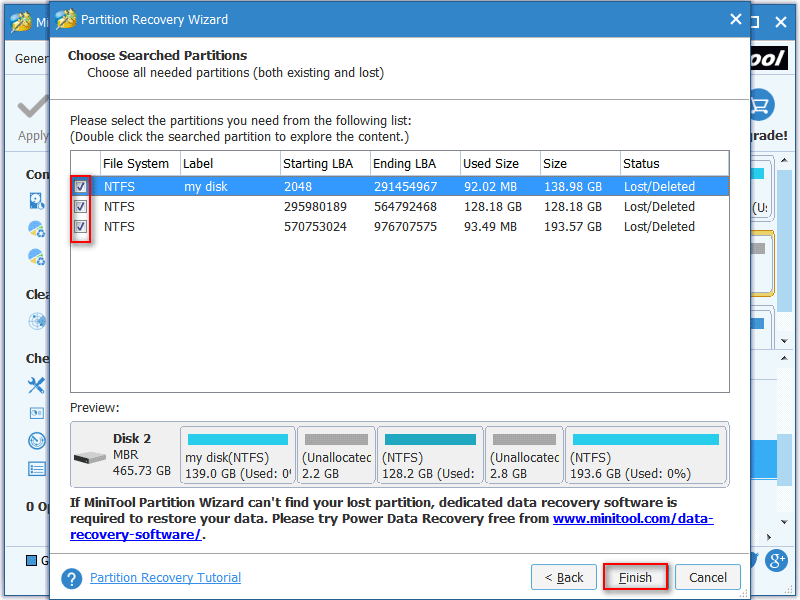Sort list by Used Size column
Image resolution: width=800 pixels, height=600 pixels.
[x=500, y=164]
